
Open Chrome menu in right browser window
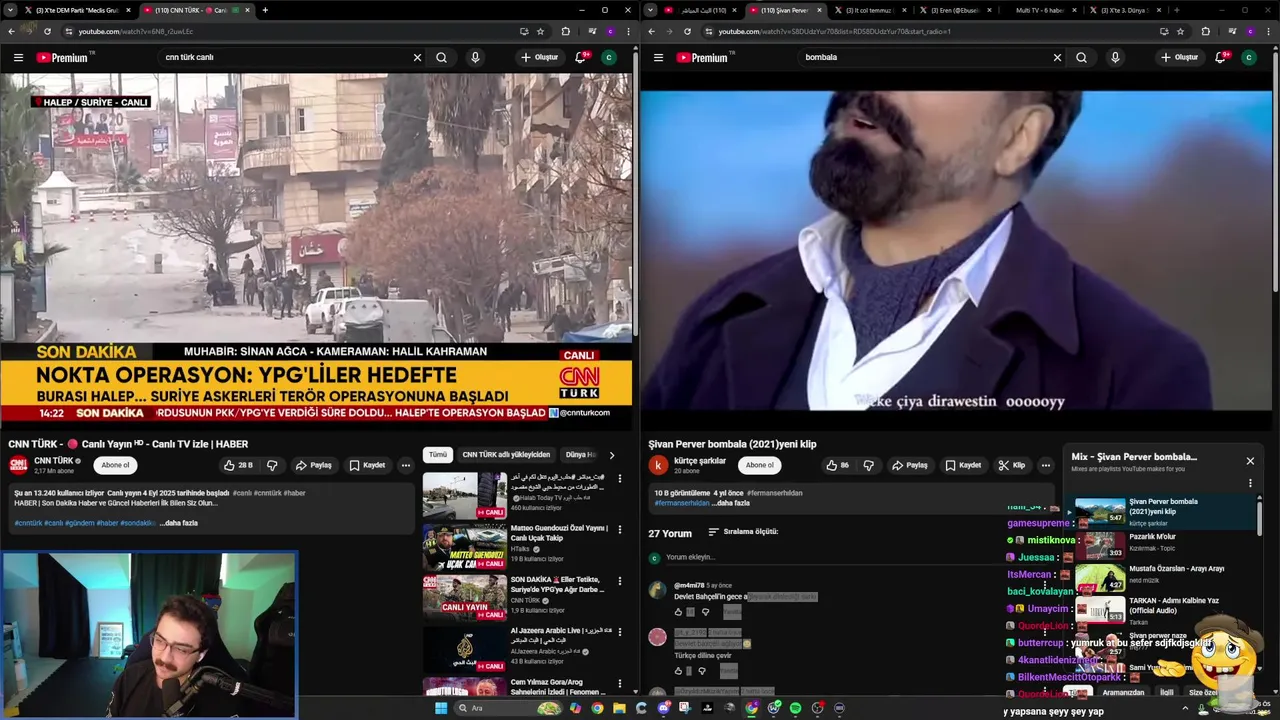tap(1268, 31)
